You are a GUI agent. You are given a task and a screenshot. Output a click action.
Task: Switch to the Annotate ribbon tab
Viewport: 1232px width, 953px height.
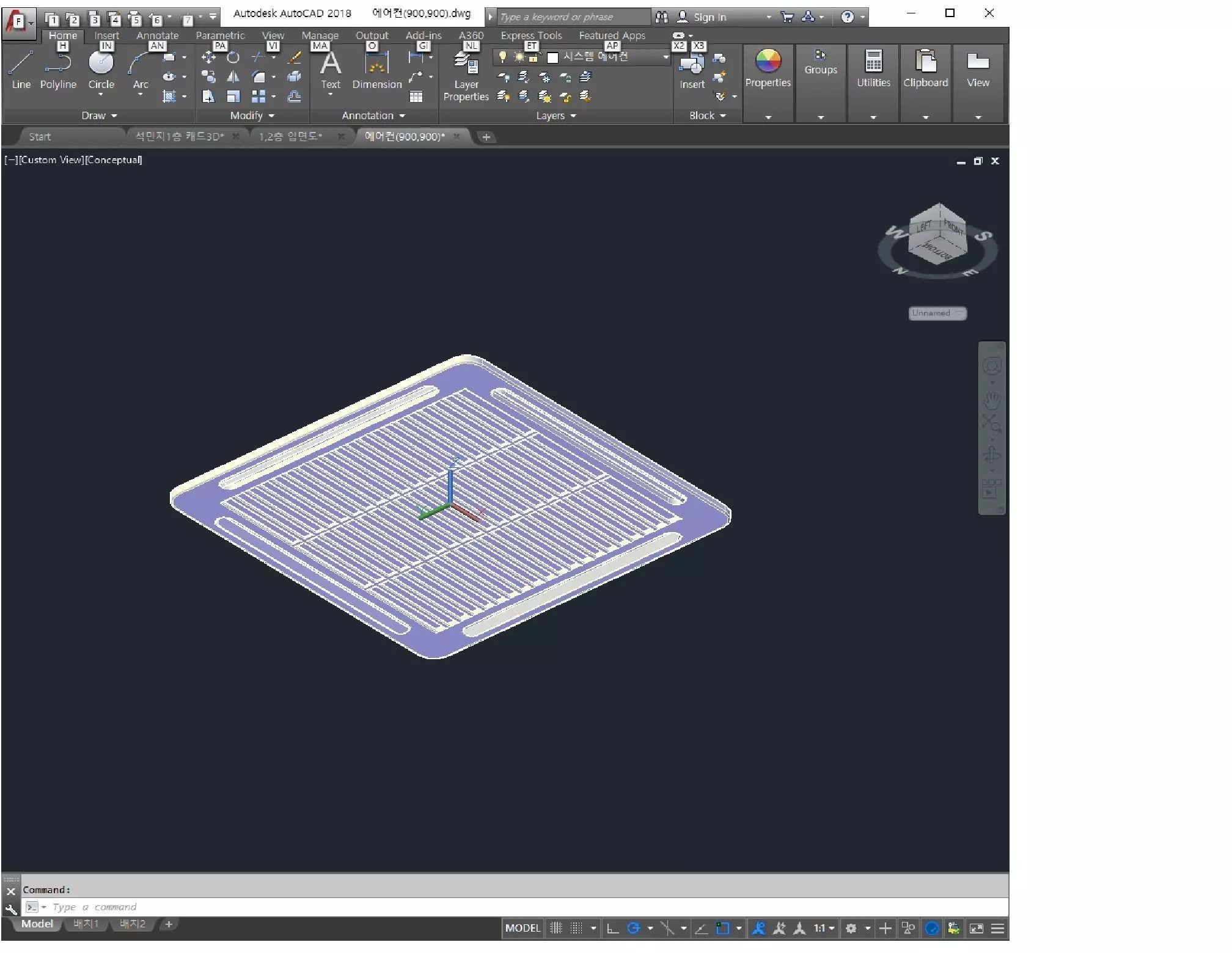pos(157,35)
